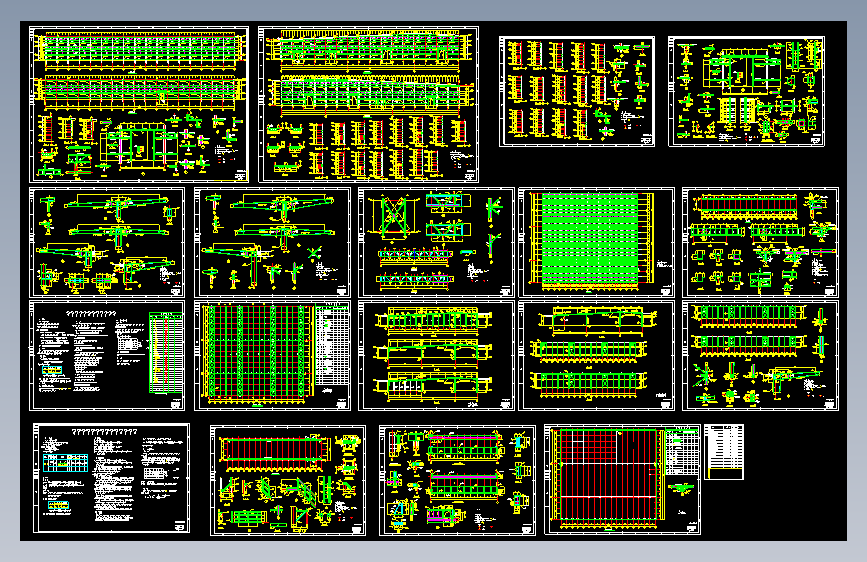Open the third-row sheet with three portal frame elevations

tap(436, 356)
